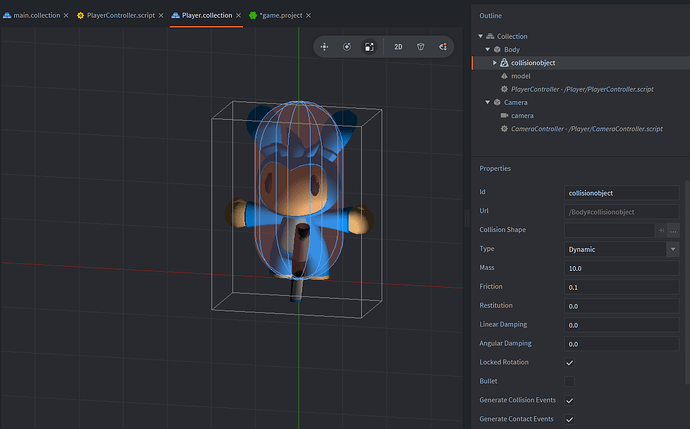690x429 pixels.
Task: Edit the Angular Damping field
Action: point(621,344)
